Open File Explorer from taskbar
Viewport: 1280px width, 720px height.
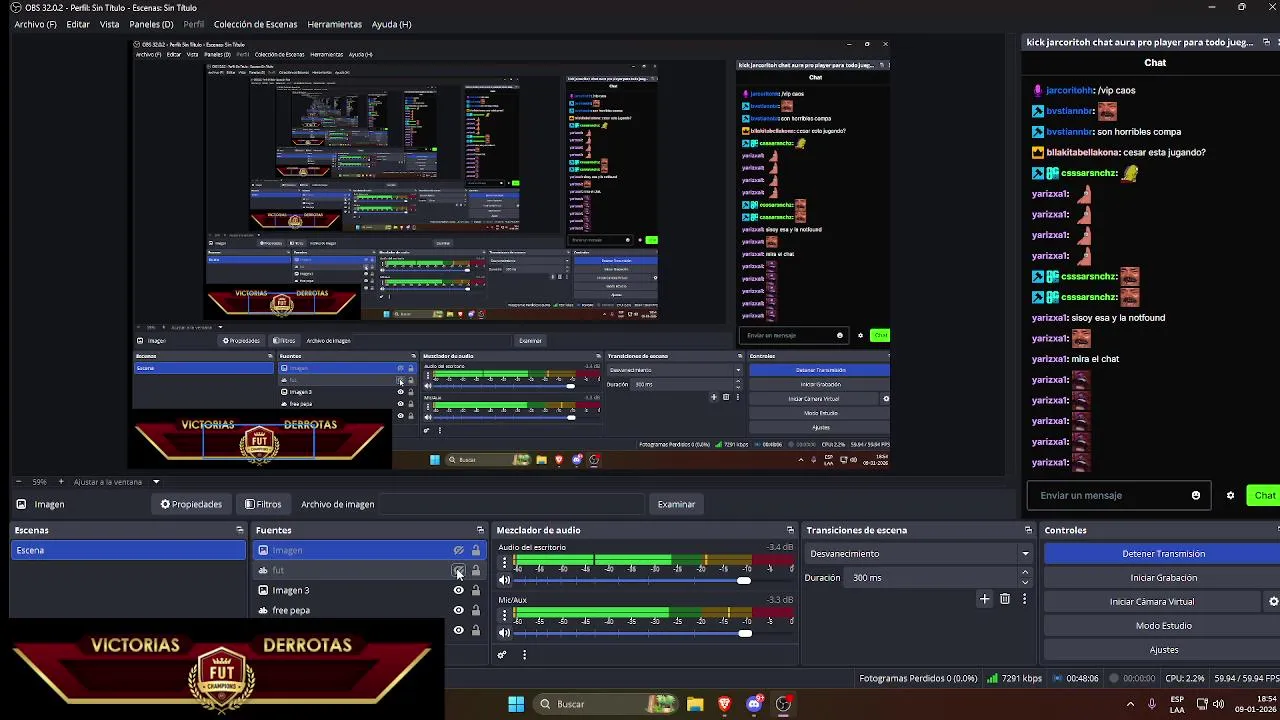click(695, 704)
